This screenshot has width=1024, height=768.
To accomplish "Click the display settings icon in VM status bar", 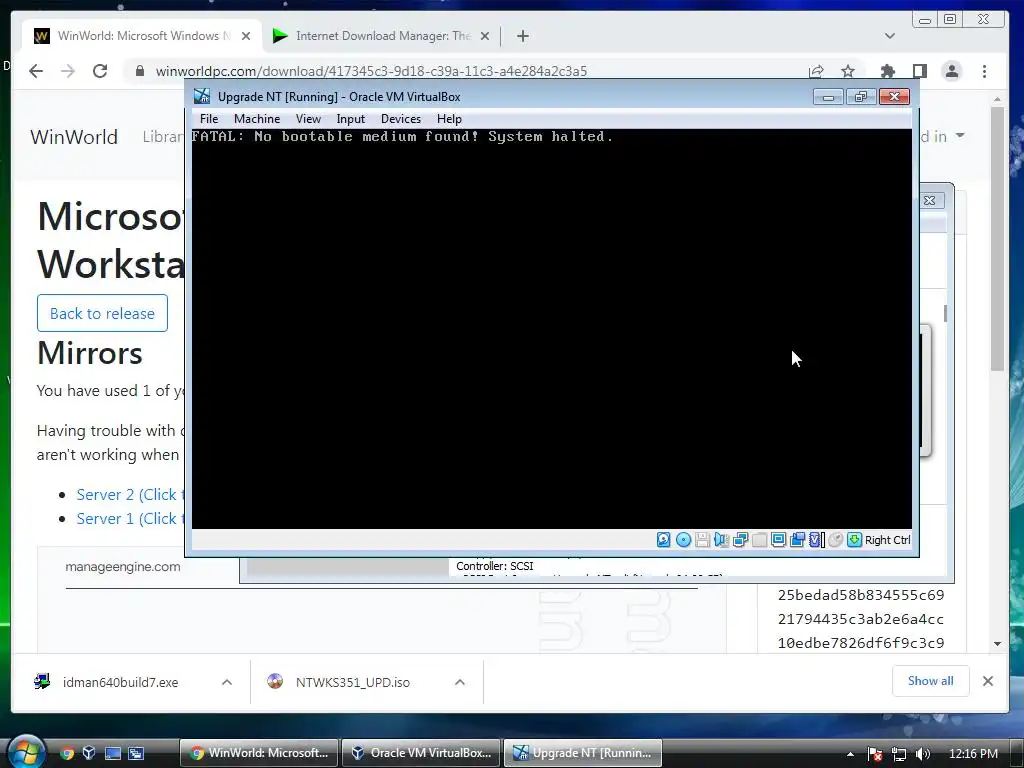I will (778, 539).
